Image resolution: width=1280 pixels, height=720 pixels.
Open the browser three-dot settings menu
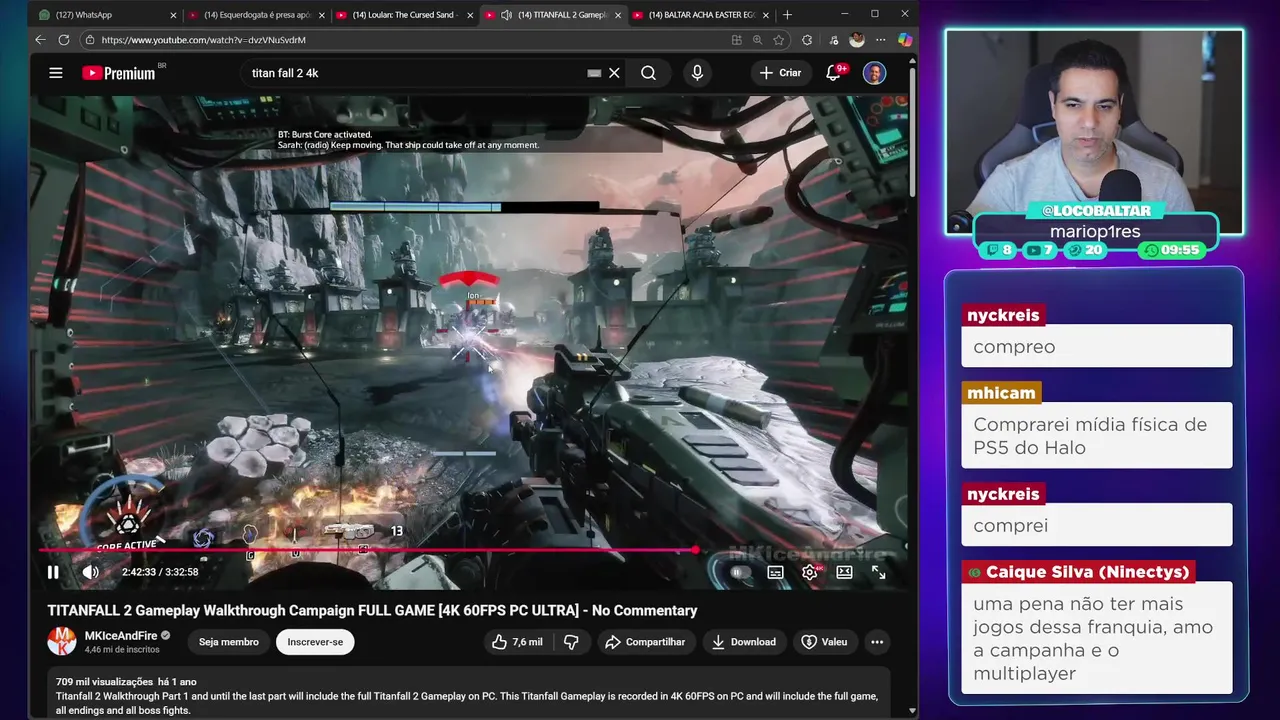click(880, 40)
